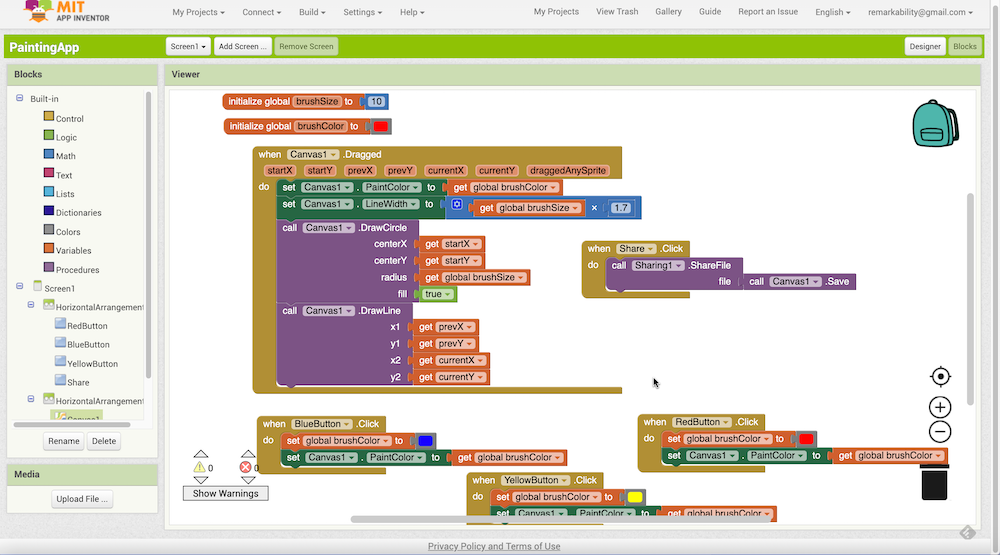Open the Connect menu
This screenshot has width=1000, height=555.
[x=261, y=12]
